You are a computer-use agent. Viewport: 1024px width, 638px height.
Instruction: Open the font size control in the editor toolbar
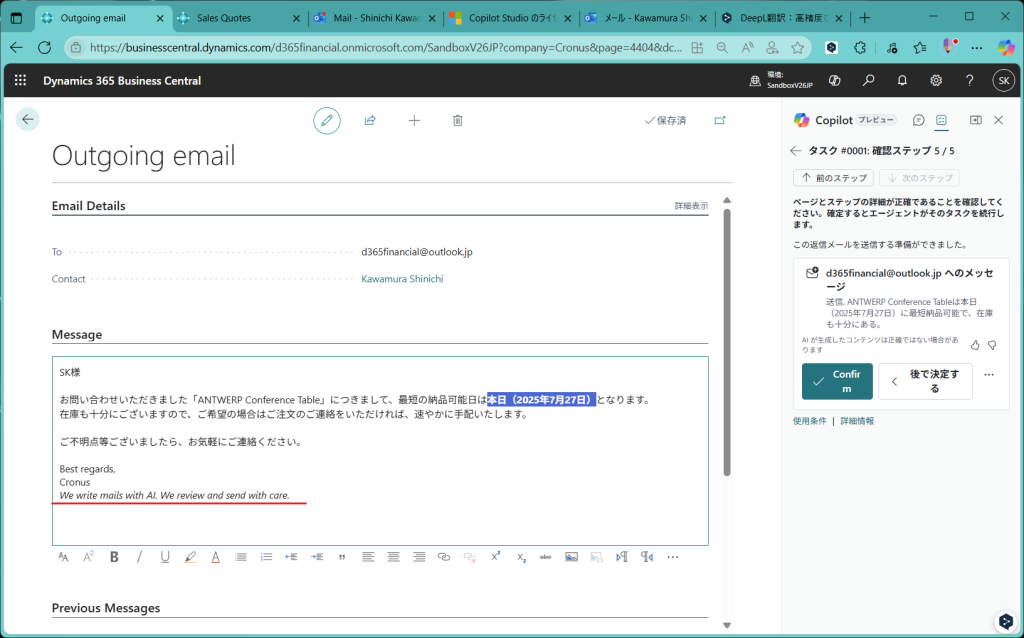pyautogui.click(x=63, y=557)
